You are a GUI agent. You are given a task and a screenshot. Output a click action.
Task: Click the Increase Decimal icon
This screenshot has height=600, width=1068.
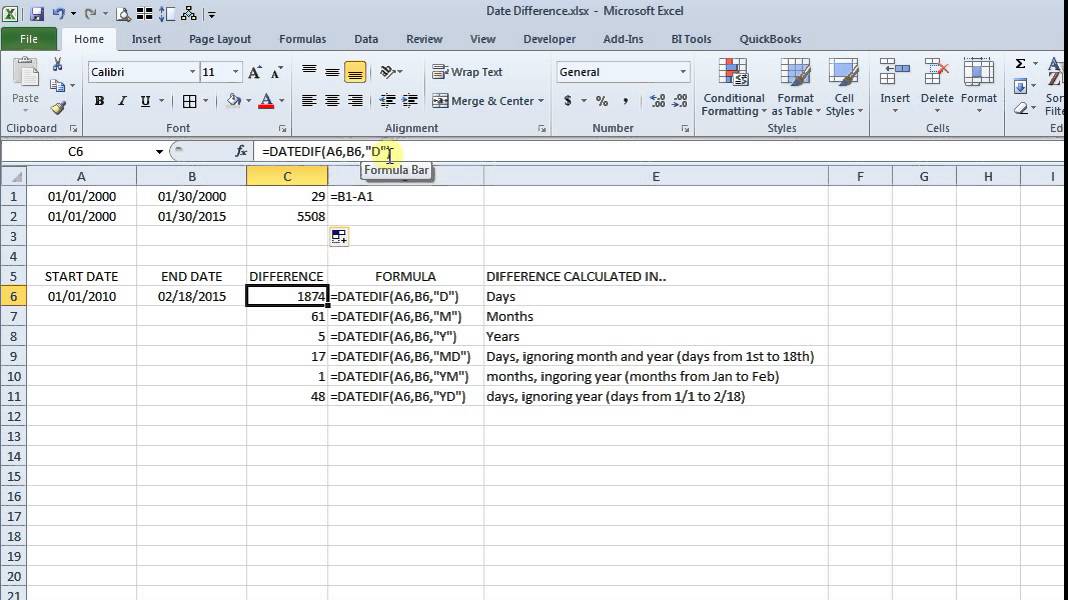[658, 101]
